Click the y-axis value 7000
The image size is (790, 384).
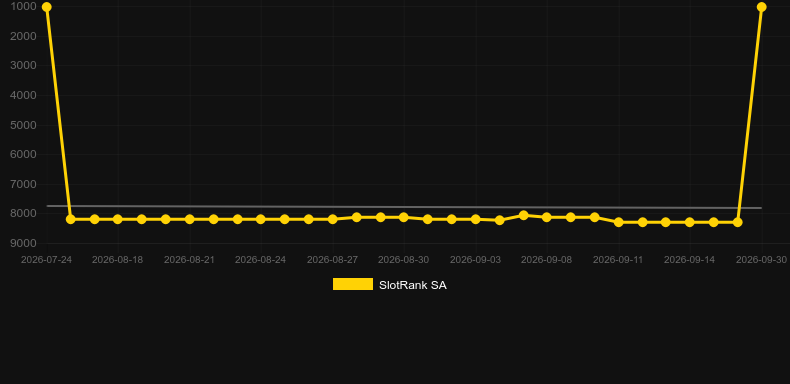tap(23, 184)
